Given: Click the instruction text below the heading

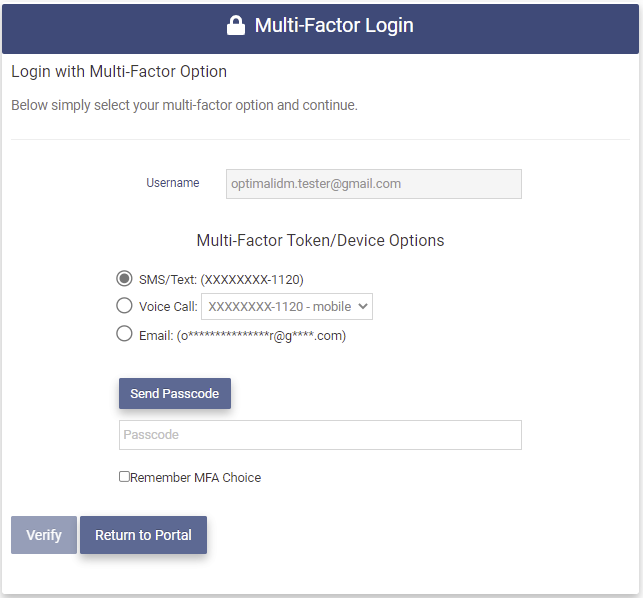Looking at the screenshot, I should [184, 105].
